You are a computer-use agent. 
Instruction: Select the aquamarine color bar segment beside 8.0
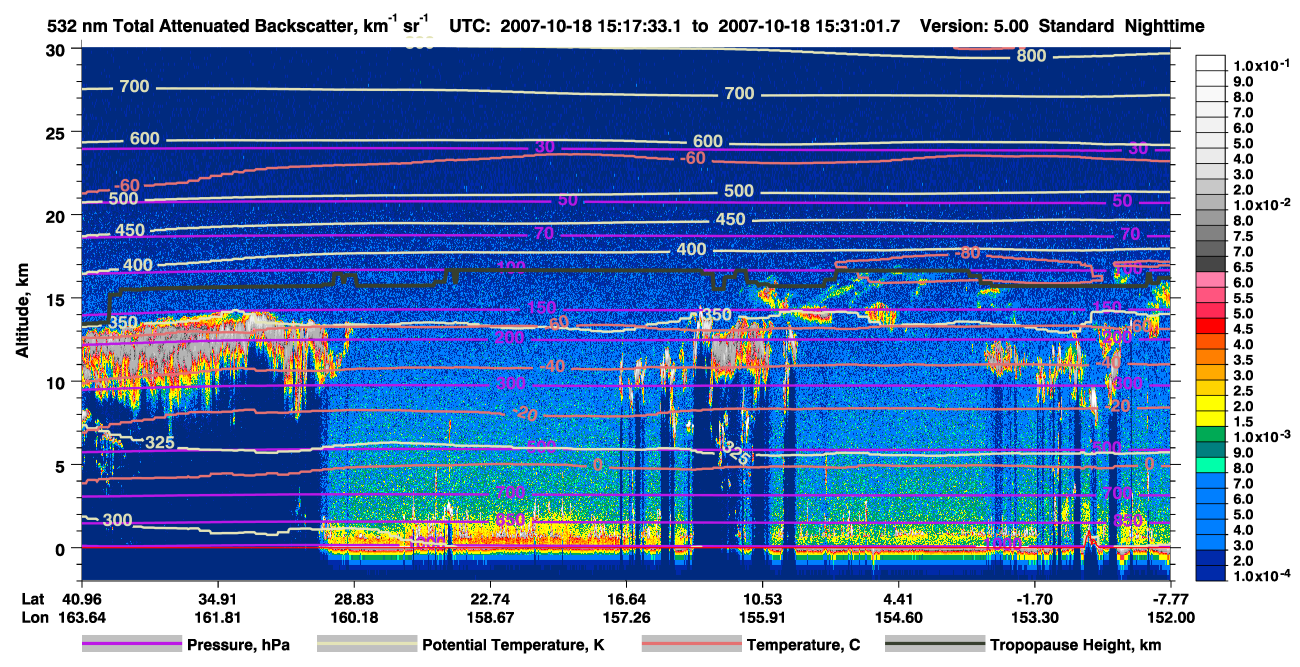1212,466
